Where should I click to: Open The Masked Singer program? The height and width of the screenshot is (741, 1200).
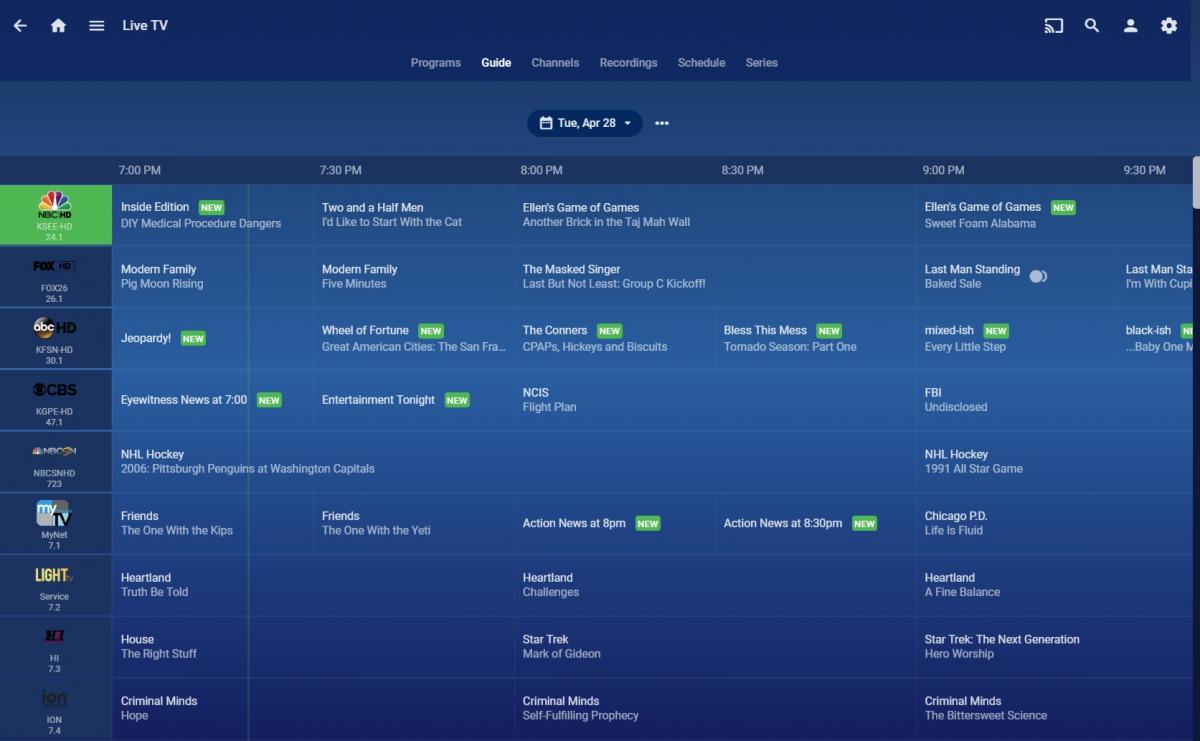716,277
